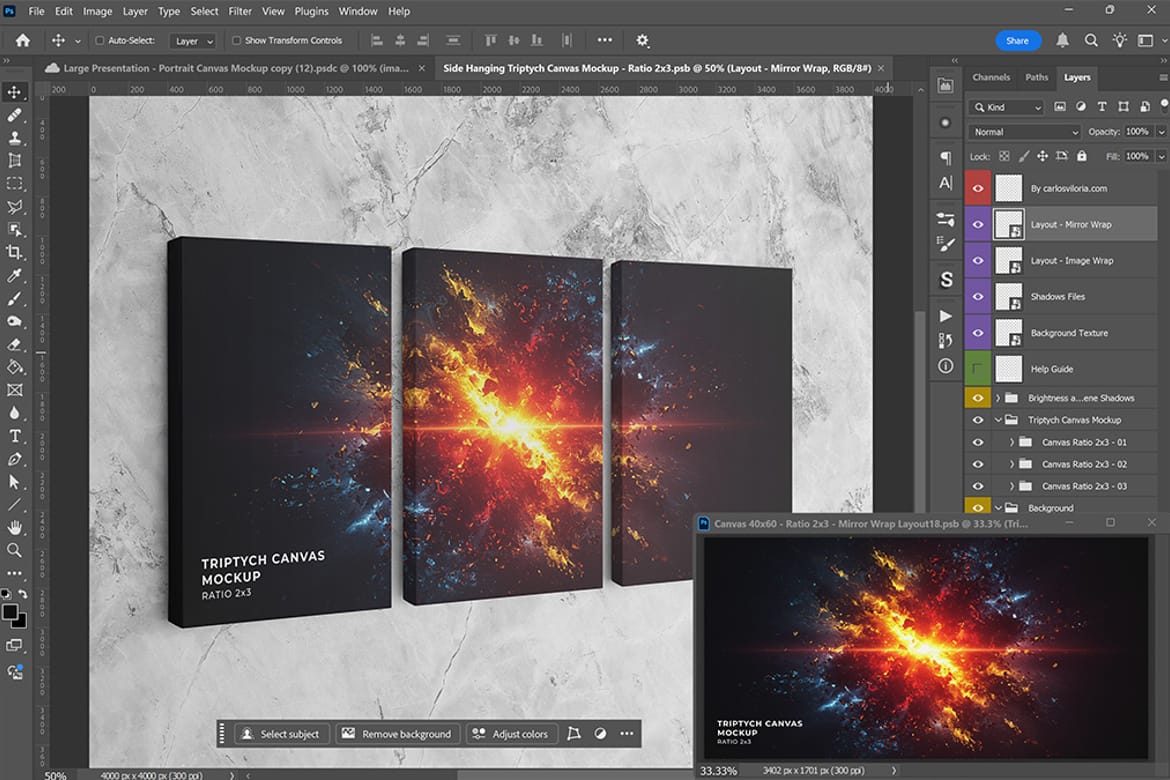Click align top edges icon
Screen dimensions: 1170x780
[490, 40]
